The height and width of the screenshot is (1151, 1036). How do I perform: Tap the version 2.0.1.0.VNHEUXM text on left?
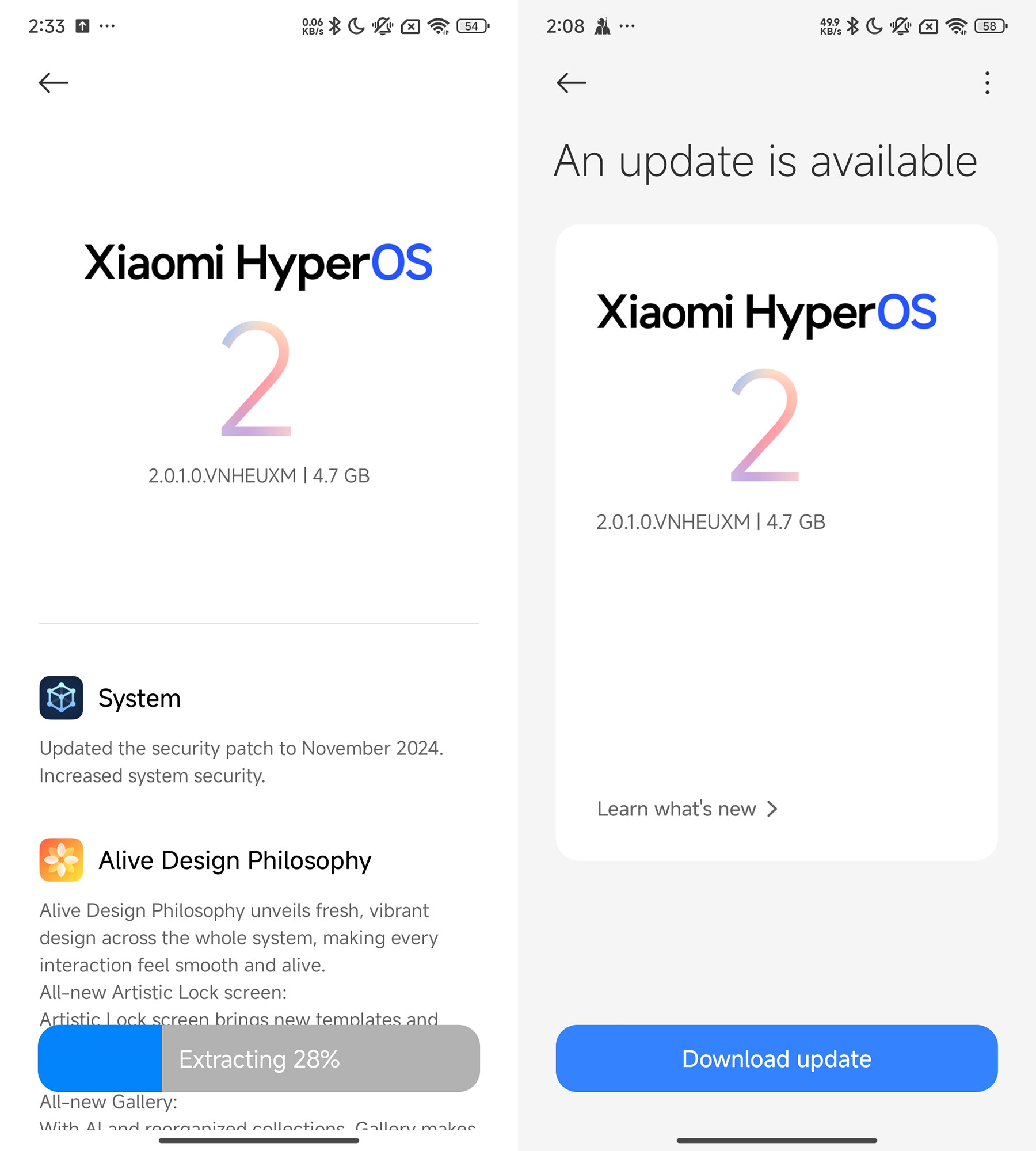click(222, 476)
